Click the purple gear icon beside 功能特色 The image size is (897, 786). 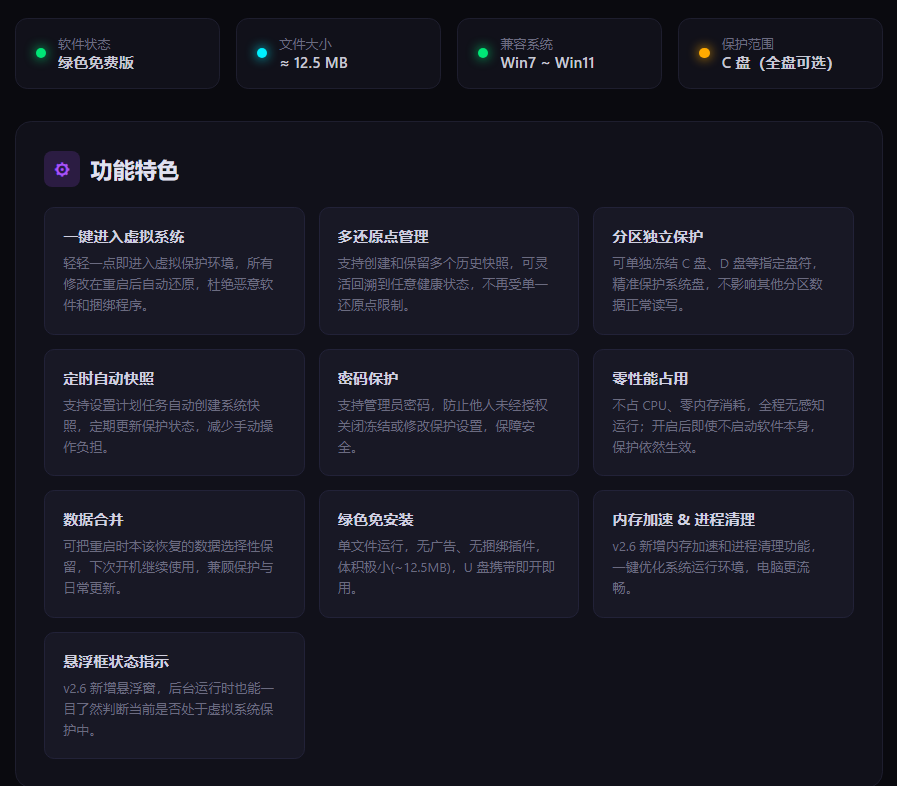click(62, 169)
